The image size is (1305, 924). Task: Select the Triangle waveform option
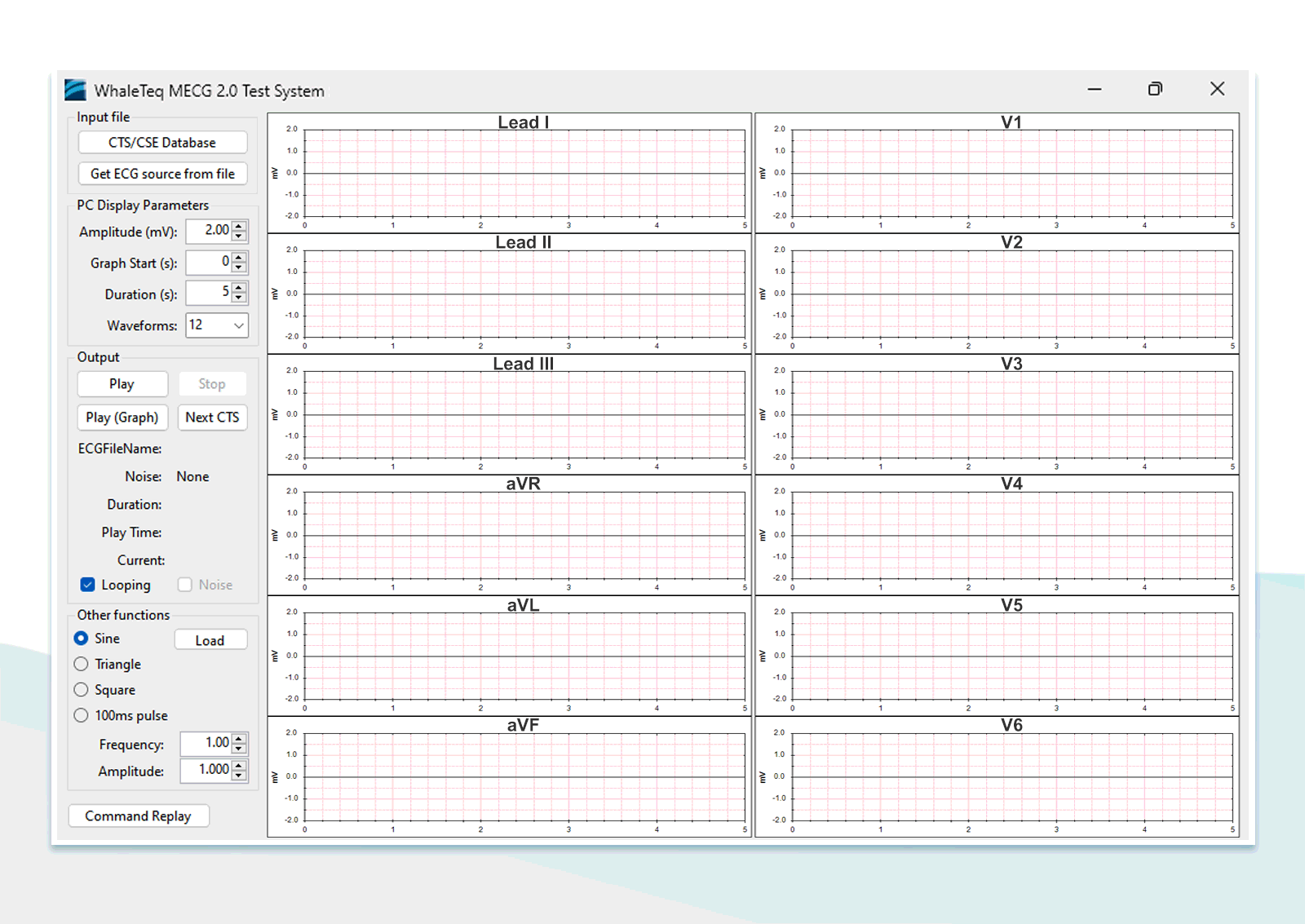(82, 665)
